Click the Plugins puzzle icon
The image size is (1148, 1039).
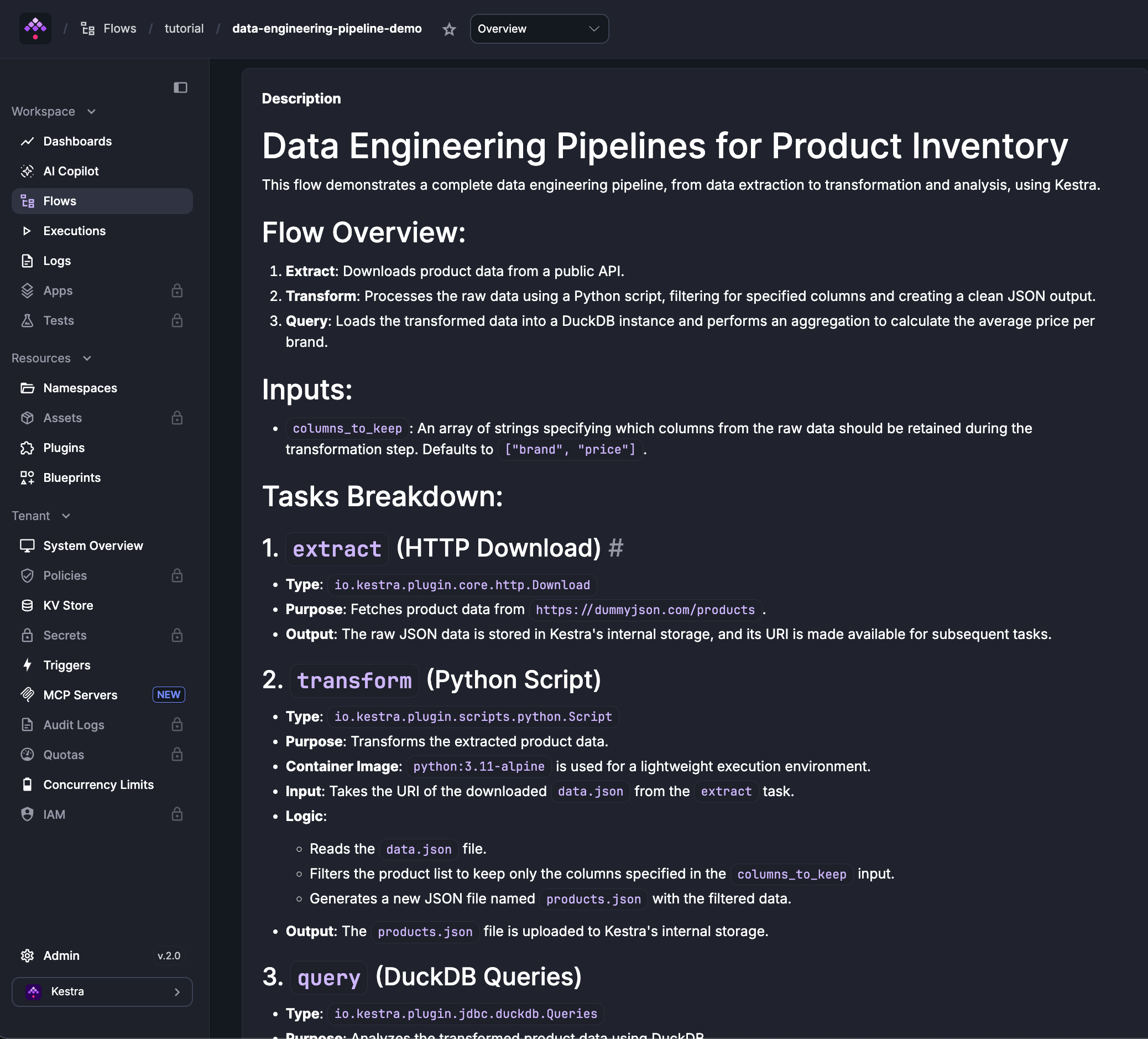click(27, 448)
